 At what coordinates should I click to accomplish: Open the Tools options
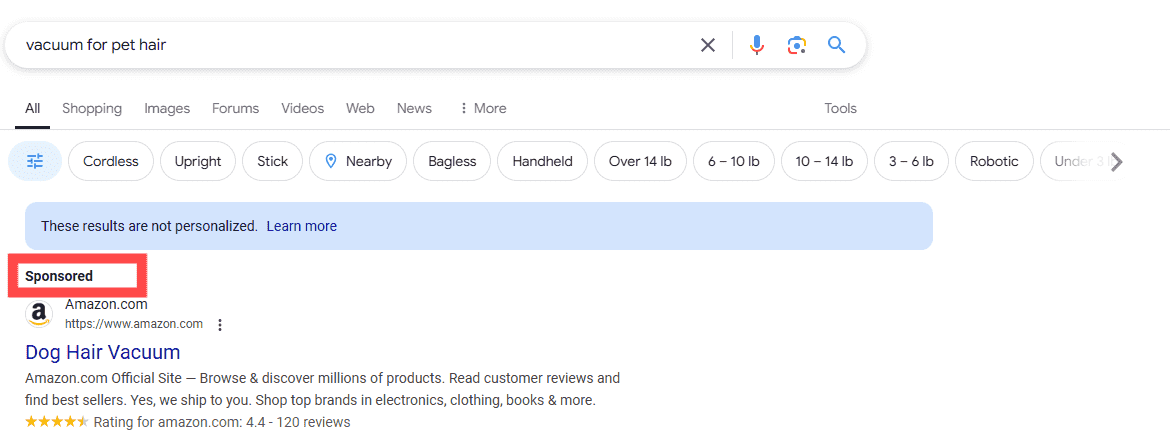tap(840, 108)
